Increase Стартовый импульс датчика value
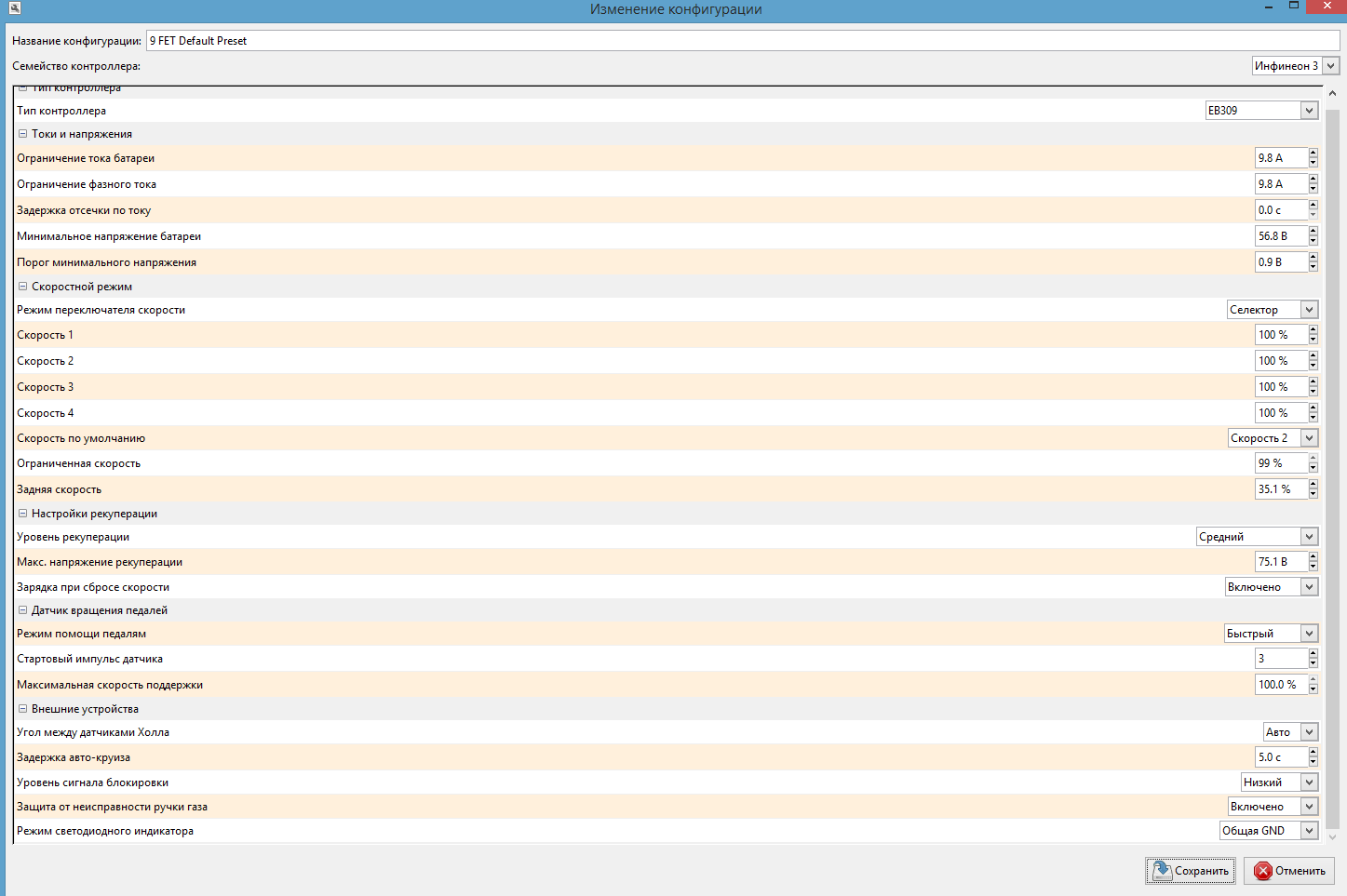 tap(1313, 654)
